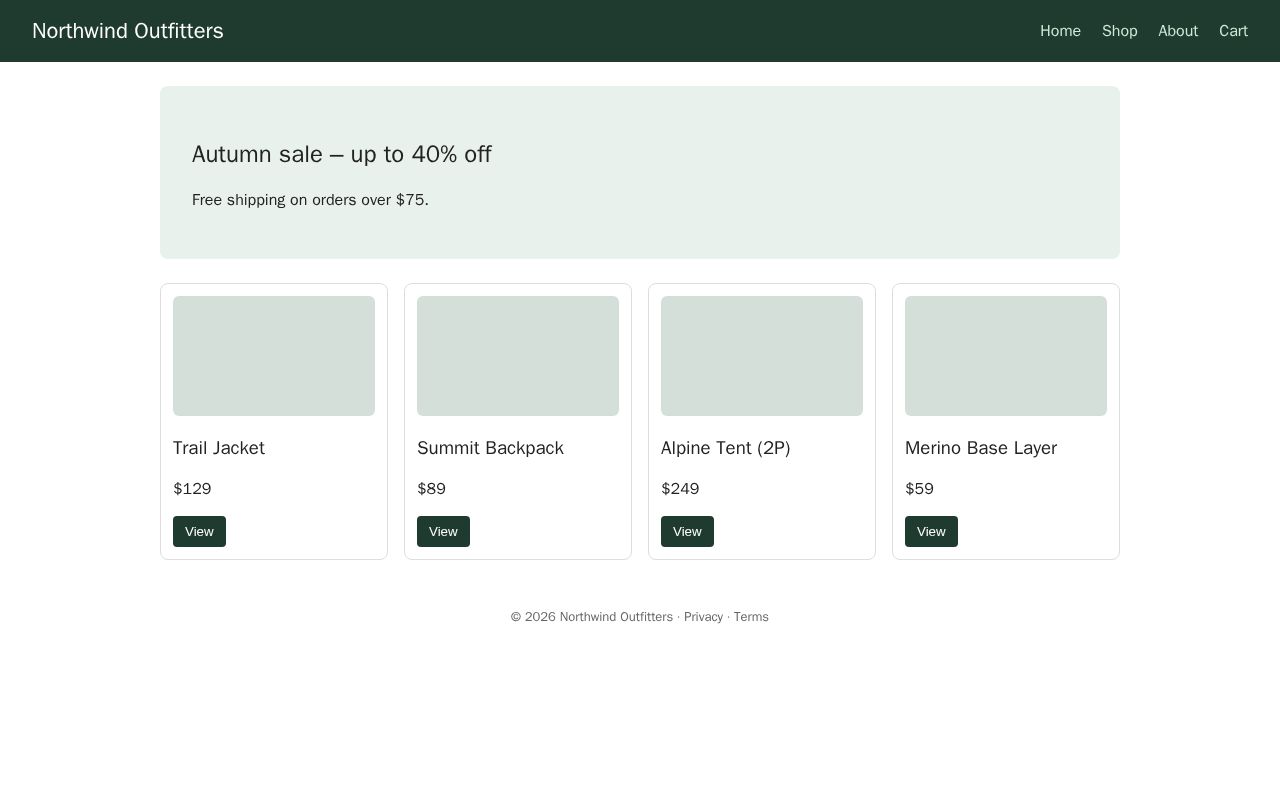Select the Merino Base Layer title
The width and height of the screenshot is (1280, 800).
[981, 448]
